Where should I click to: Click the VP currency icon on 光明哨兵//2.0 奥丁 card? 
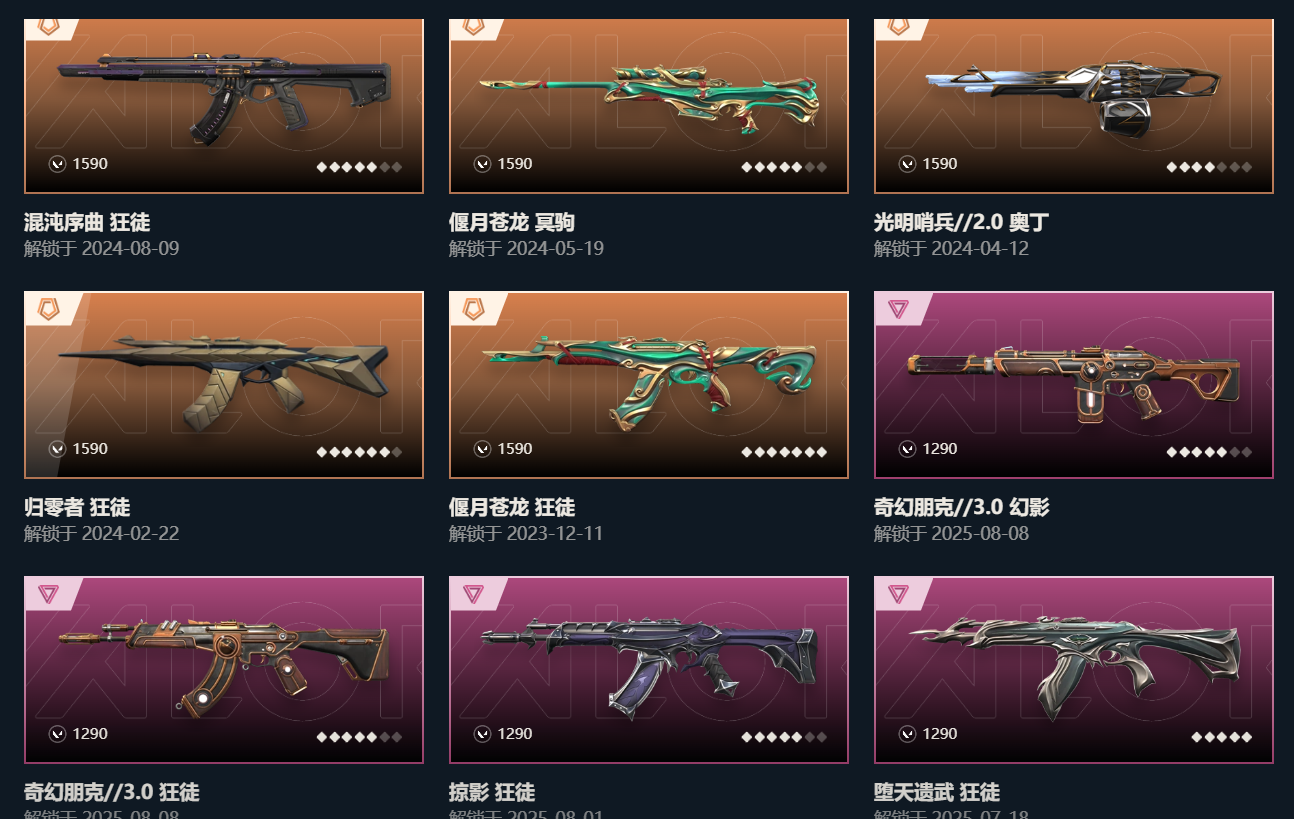908,164
